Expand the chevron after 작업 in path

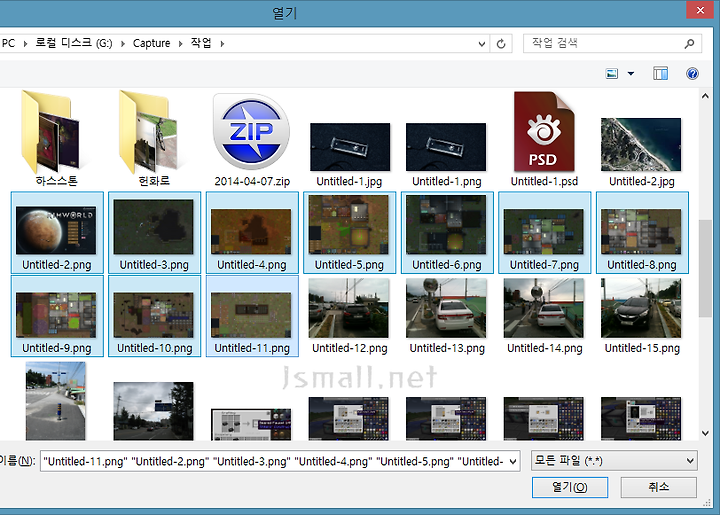pyautogui.click(x=222, y=44)
